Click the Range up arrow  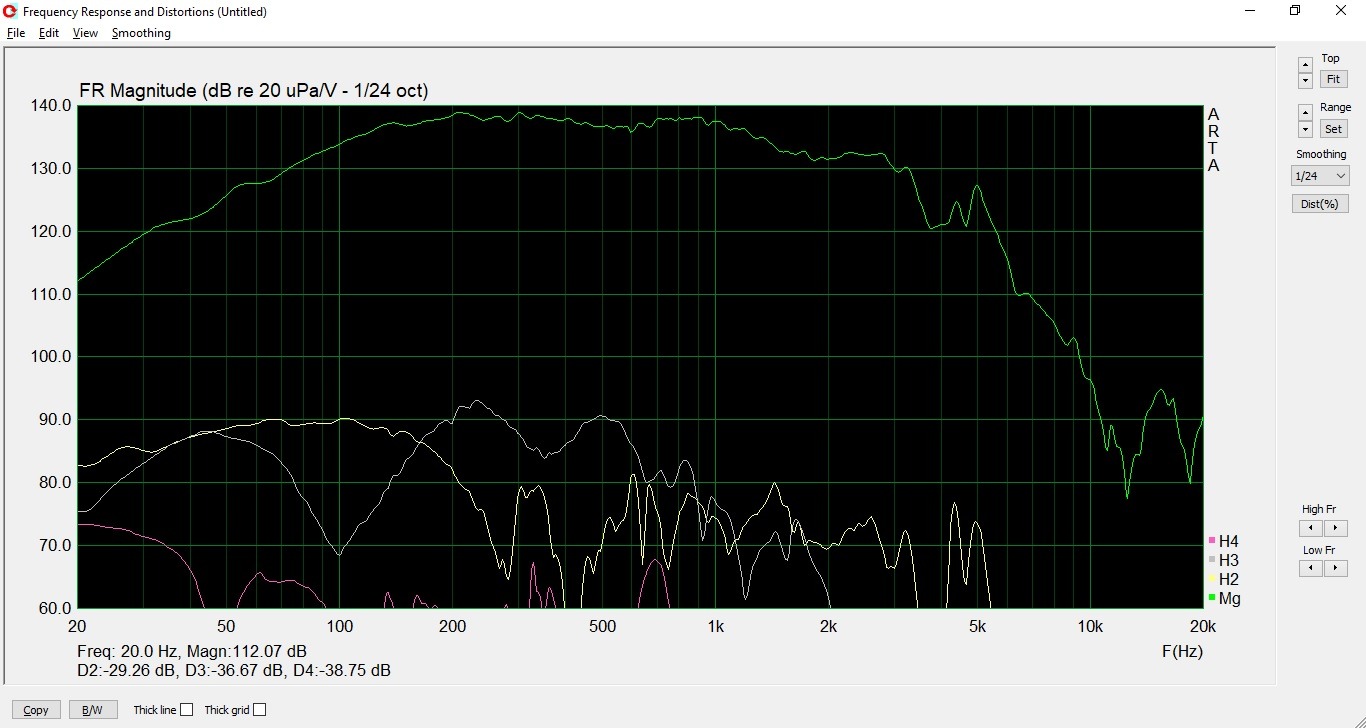[1305, 113]
